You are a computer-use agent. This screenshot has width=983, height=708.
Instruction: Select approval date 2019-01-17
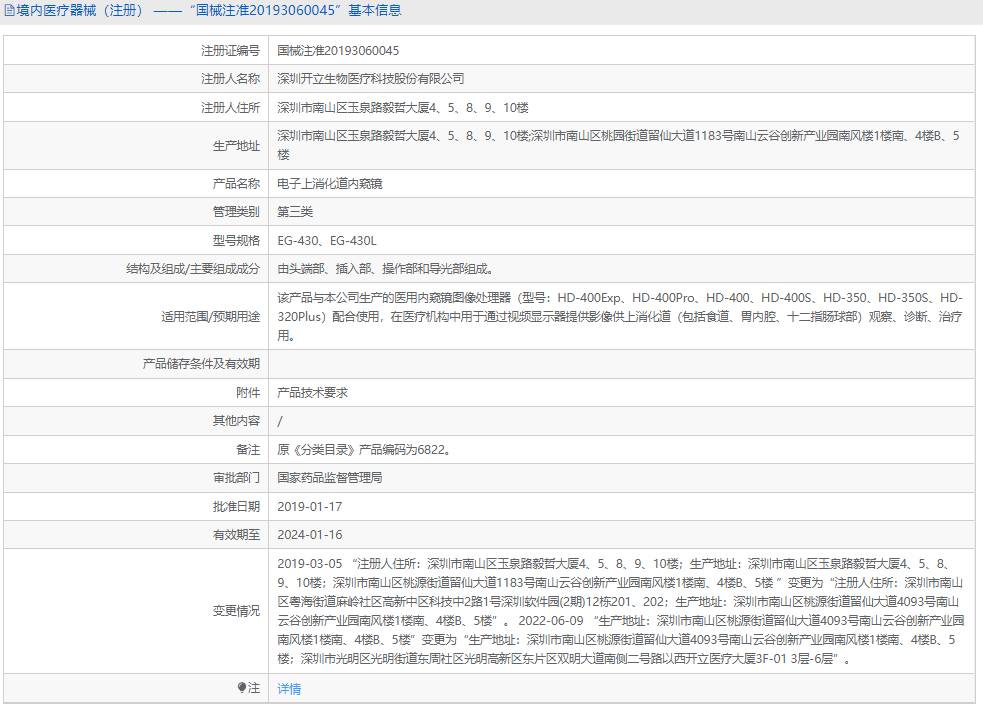pos(310,507)
